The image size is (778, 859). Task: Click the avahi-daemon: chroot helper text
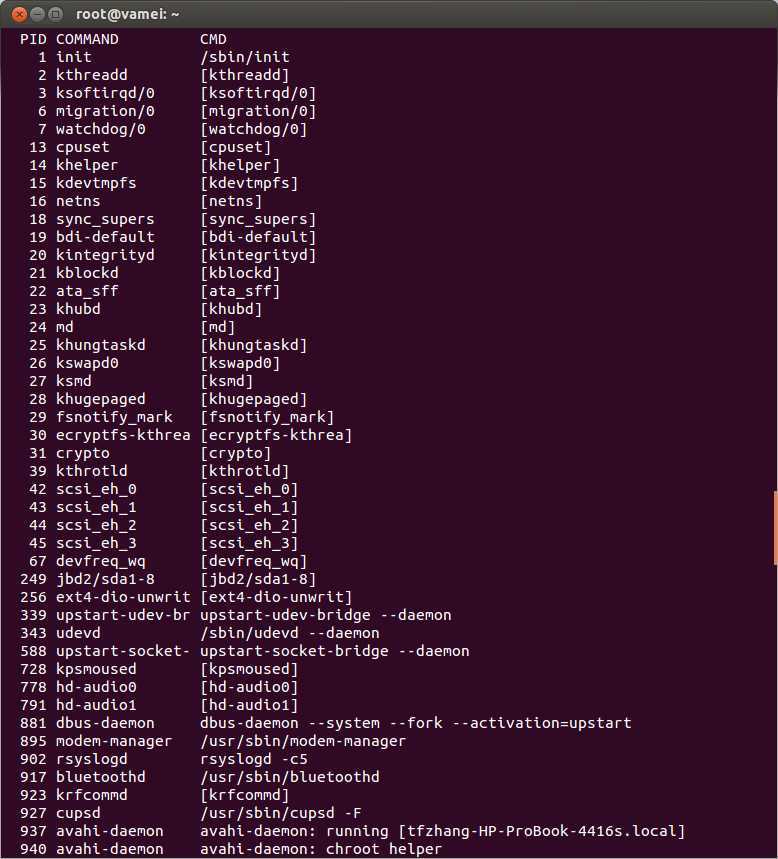(321, 849)
